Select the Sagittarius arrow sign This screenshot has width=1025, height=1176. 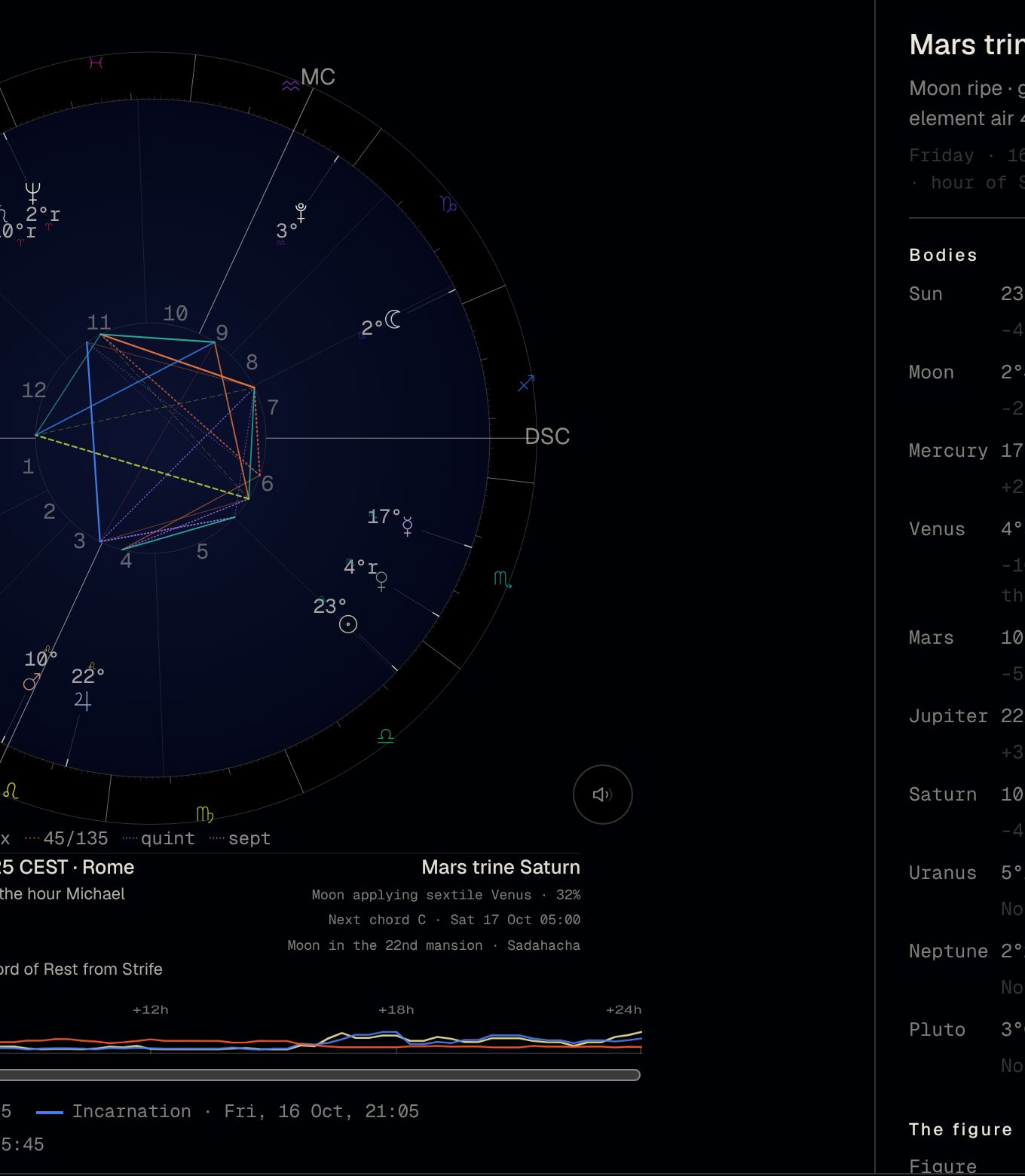pyautogui.click(x=526, y=383)
